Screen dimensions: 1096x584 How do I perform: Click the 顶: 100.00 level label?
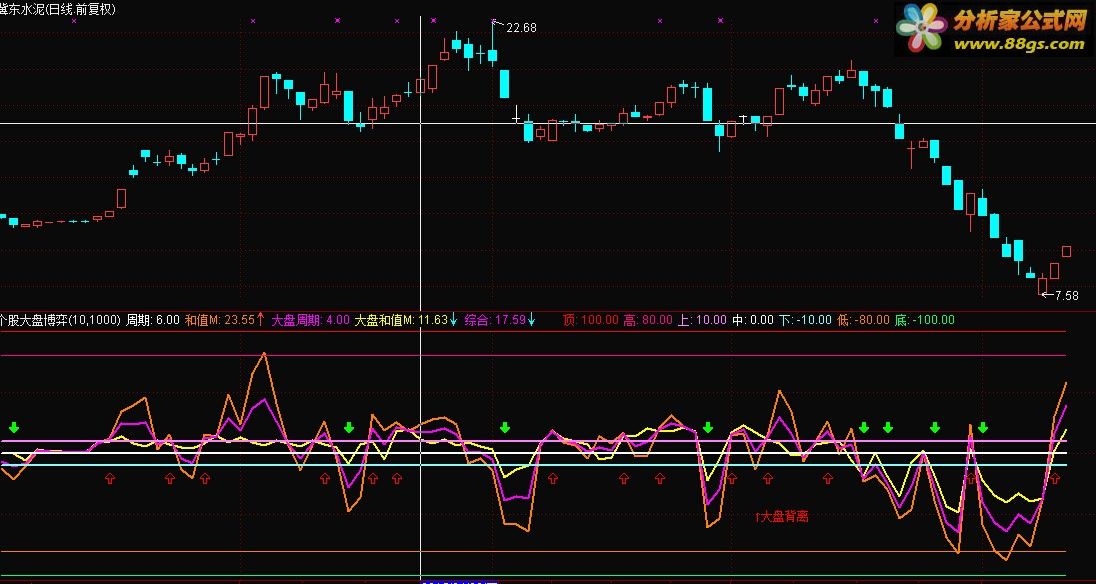point(591,320)
